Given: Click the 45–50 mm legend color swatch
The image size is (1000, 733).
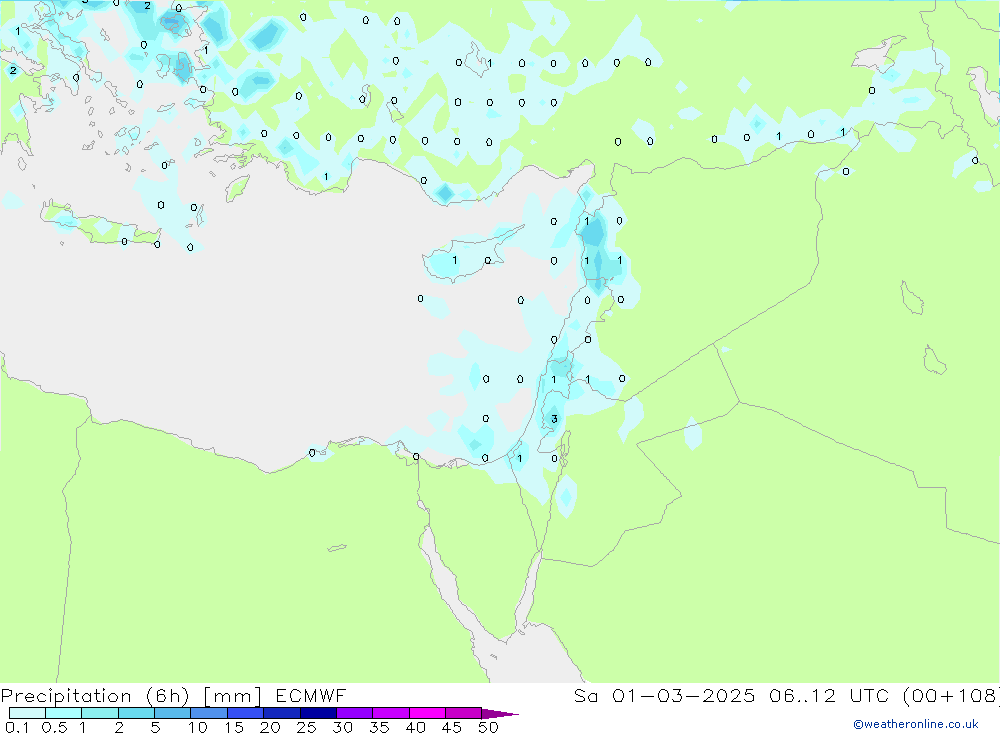Looking at the screenshot, I should (x=463, y=713).
